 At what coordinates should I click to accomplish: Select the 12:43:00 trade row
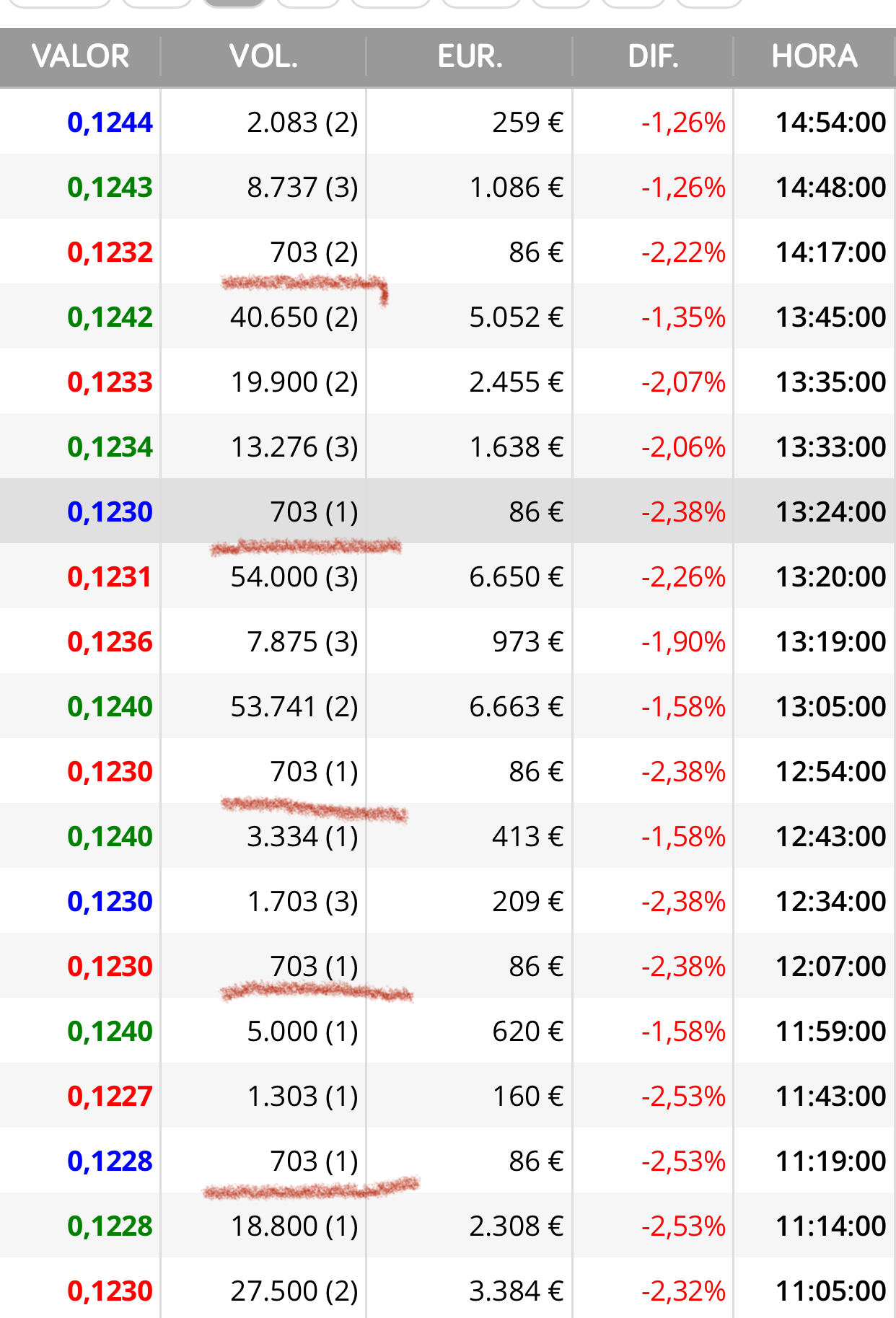[448, 836]
